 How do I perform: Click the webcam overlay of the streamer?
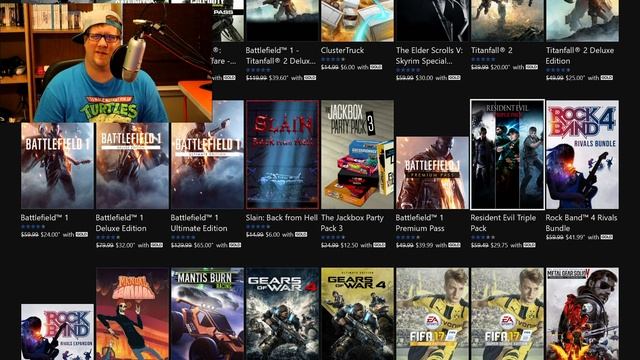point(106,63)
